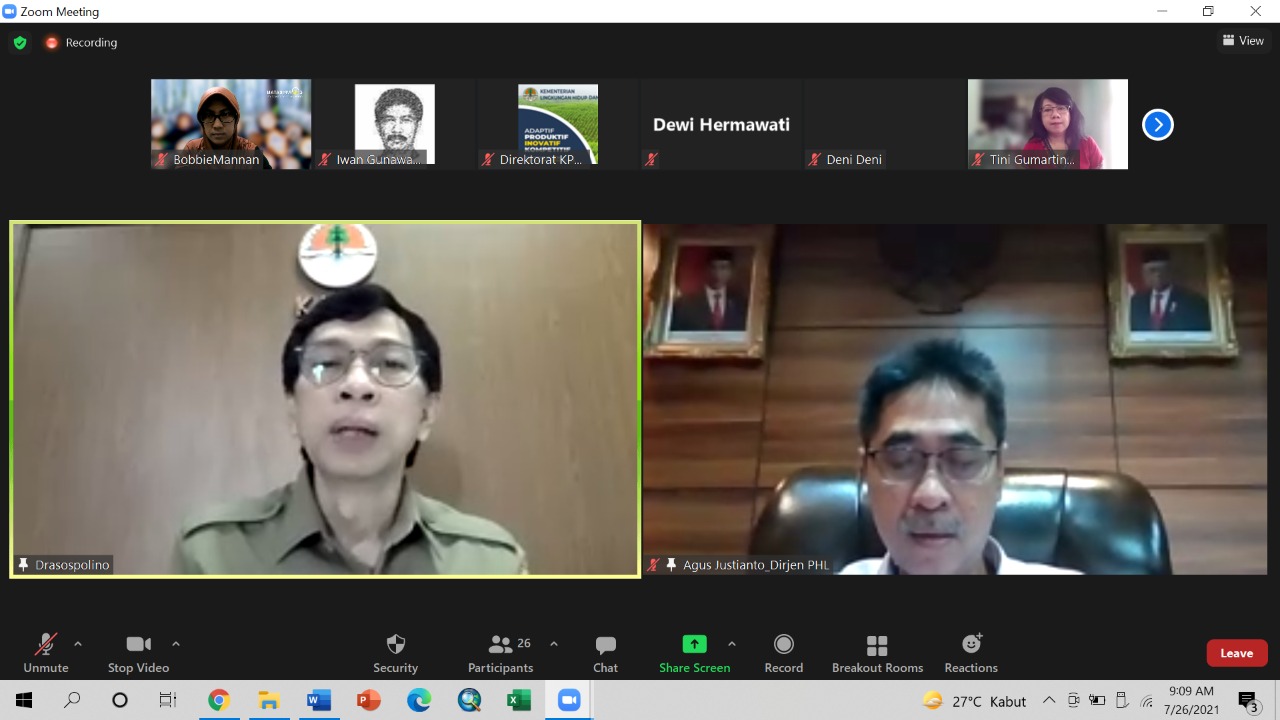This screenshot has width=1280, height=720.
Task: Click the green encryption shield icon
Action: [20, 43]
